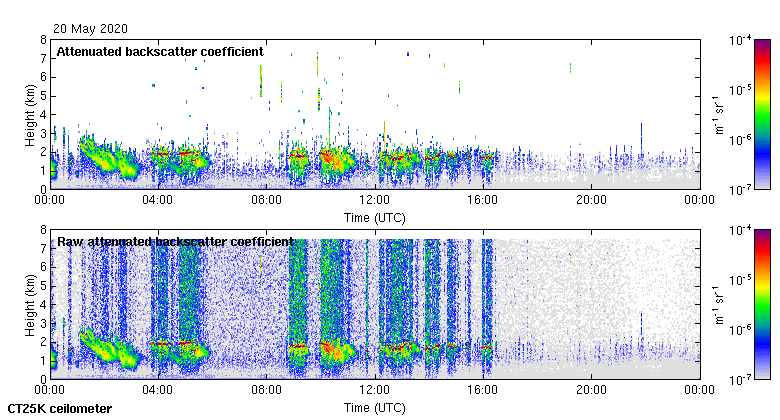Click the 16:00 tick label on top plot

tap(483, 200)
